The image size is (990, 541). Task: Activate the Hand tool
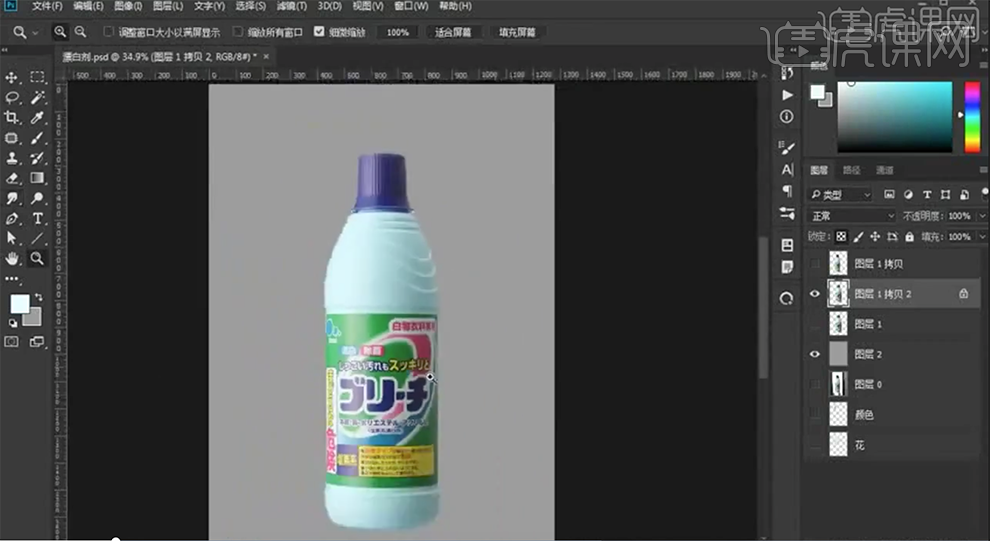pyautogui.click(x=13, y=258)
